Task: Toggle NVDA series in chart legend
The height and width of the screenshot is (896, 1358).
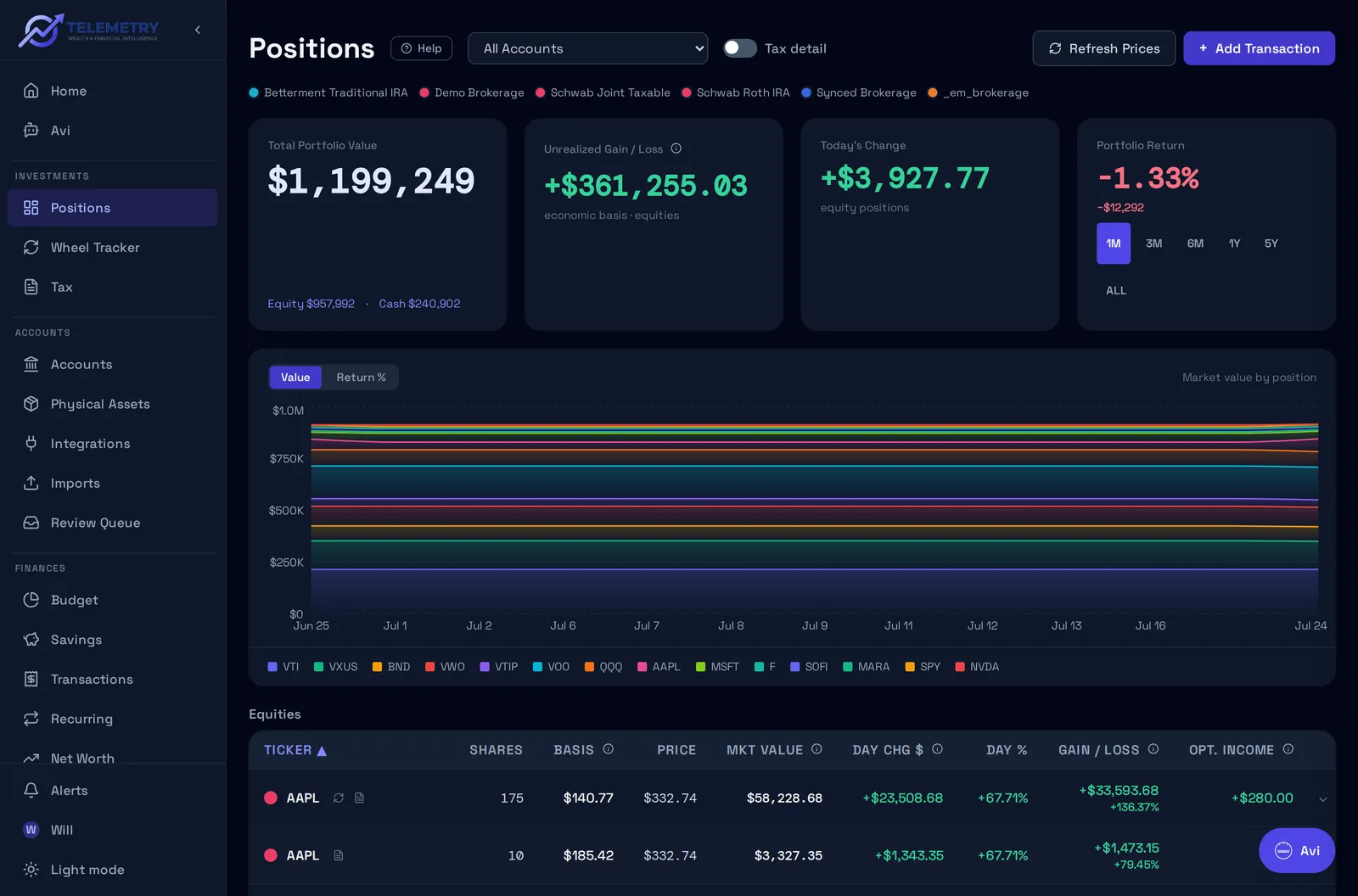Action: [977, 667]
